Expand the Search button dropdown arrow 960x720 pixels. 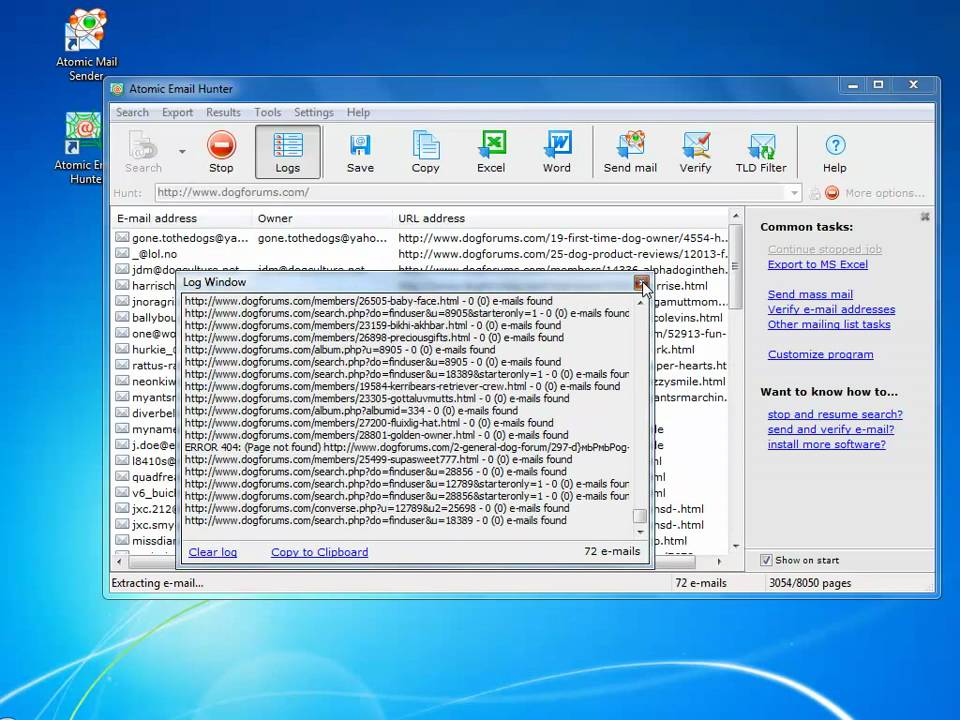[x=182, y=151]
